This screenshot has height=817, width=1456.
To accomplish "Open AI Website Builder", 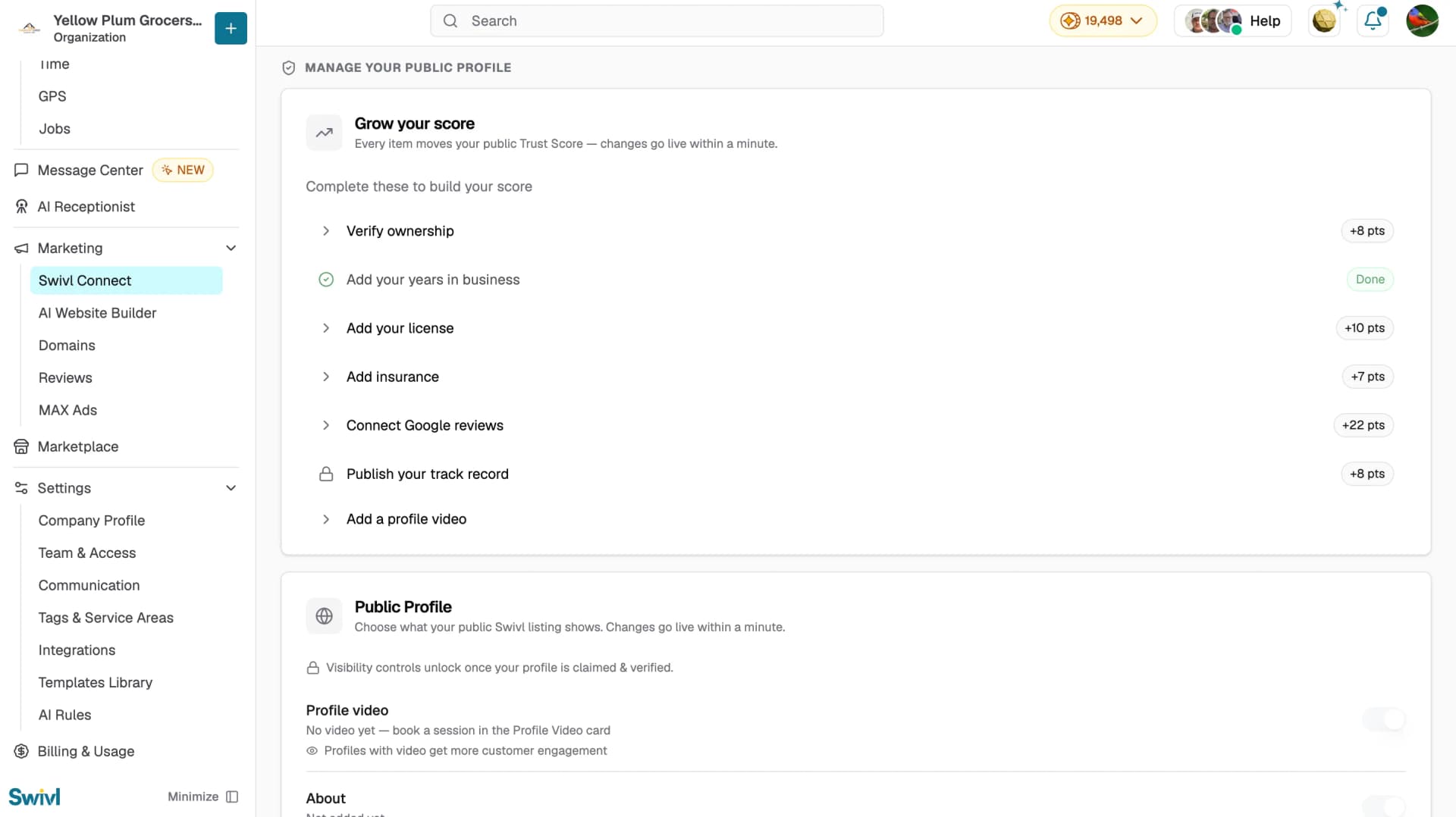I will 97,313.
